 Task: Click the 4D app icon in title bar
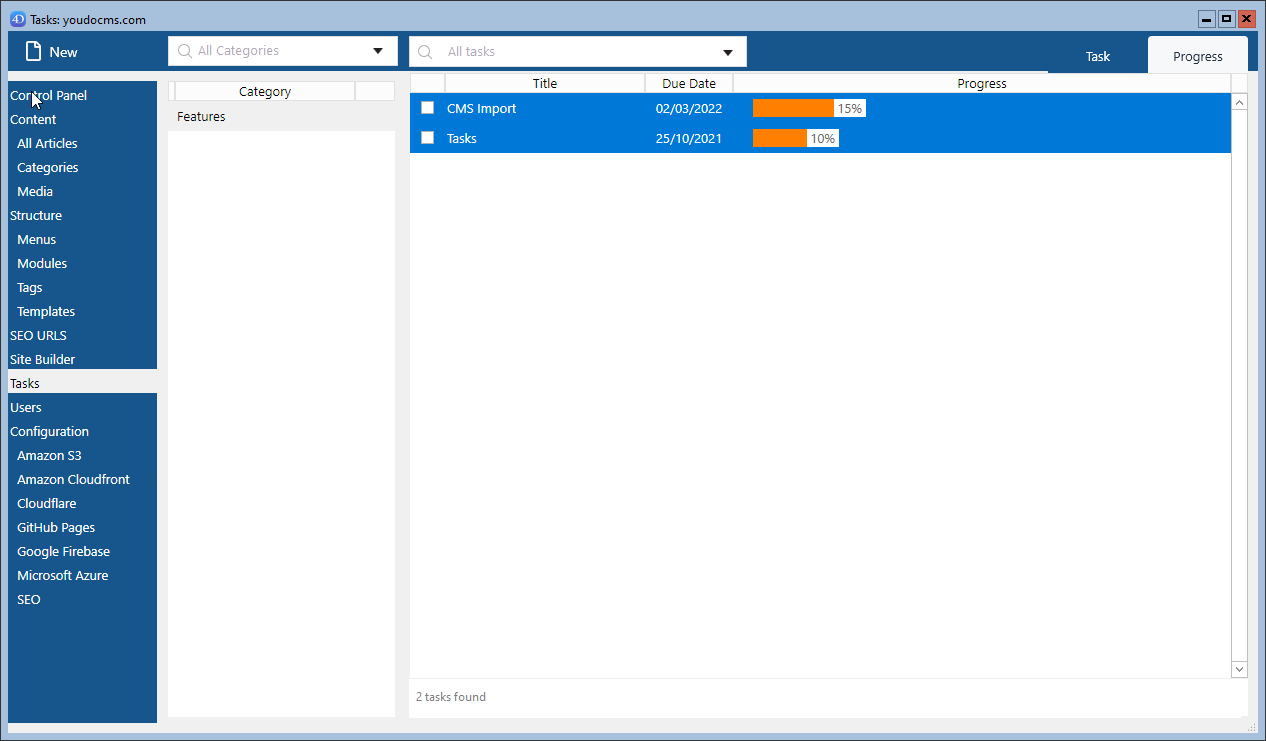17,19
